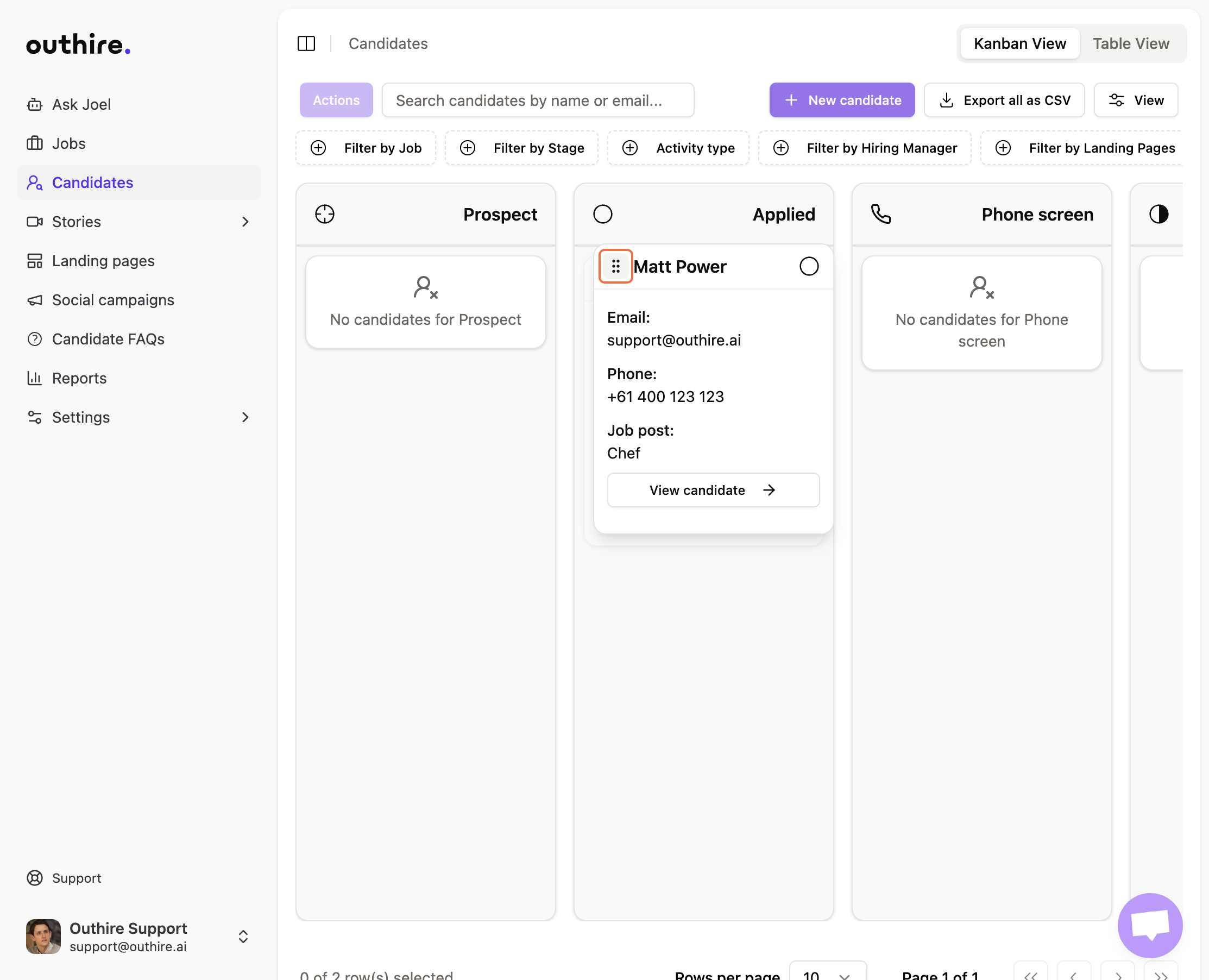Focus the search candidates field
Viewport: 1209px width, 980px height.
pos(537,100)
